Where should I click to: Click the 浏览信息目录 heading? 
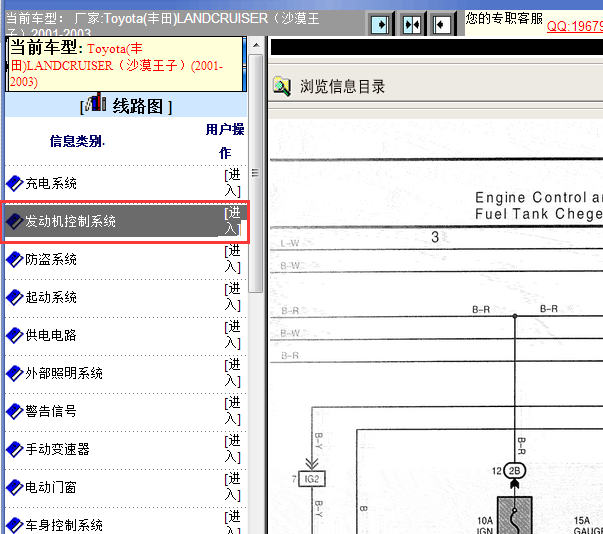[x=342, y=87]
